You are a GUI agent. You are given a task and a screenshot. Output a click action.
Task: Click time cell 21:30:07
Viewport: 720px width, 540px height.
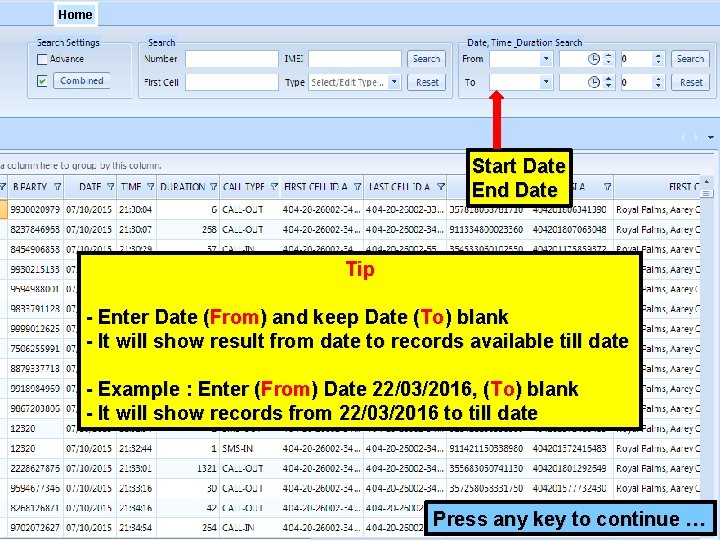point(135,230)
